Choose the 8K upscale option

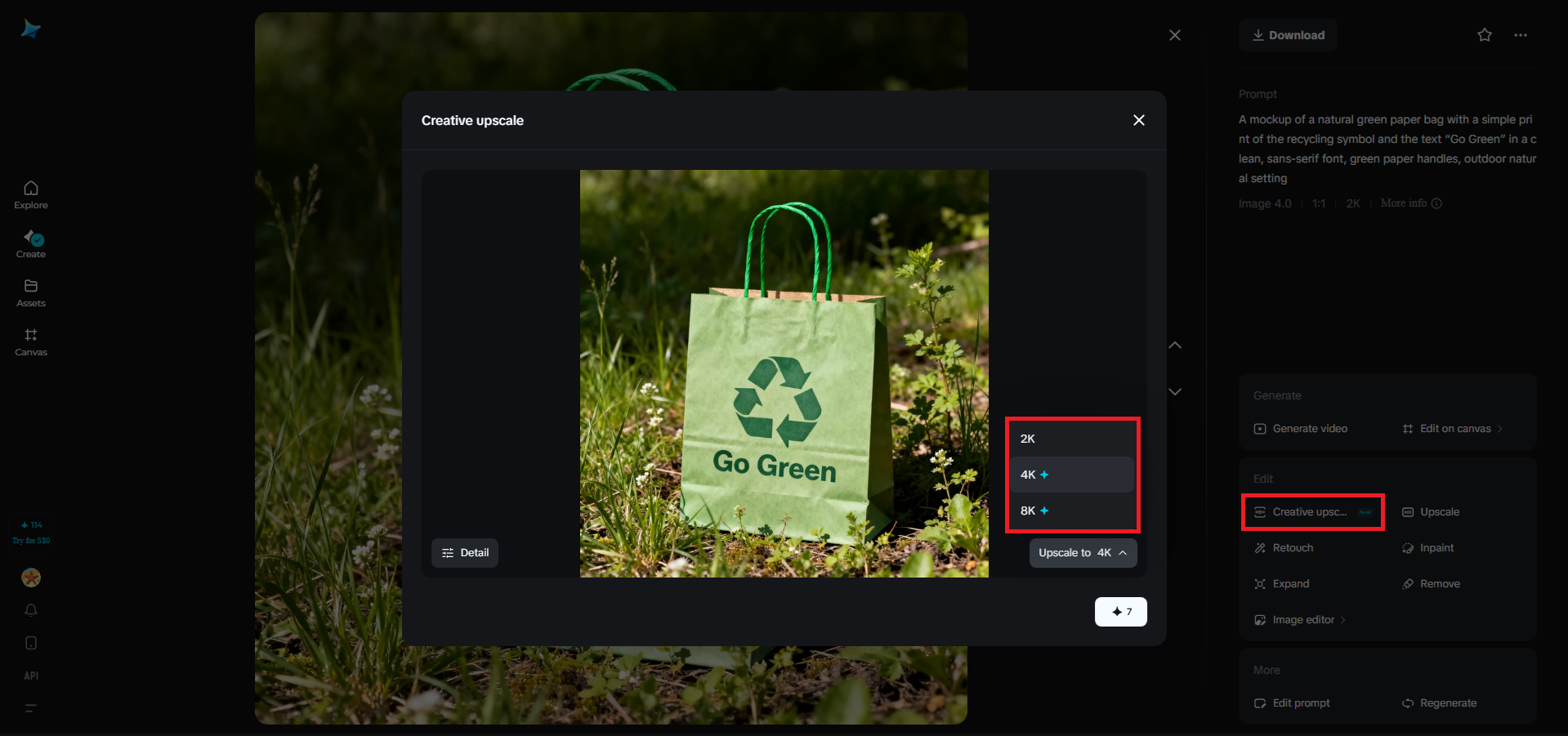(1072, 511)
